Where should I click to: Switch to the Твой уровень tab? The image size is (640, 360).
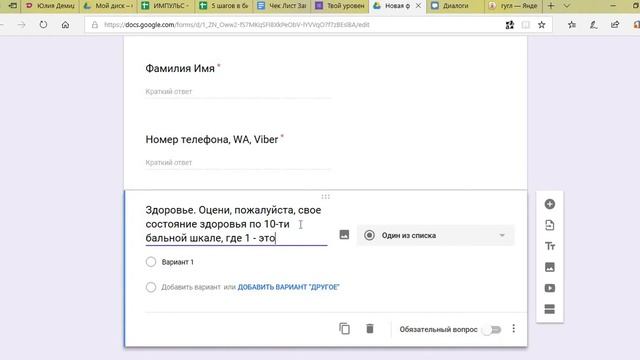click(x=340, y=6)
